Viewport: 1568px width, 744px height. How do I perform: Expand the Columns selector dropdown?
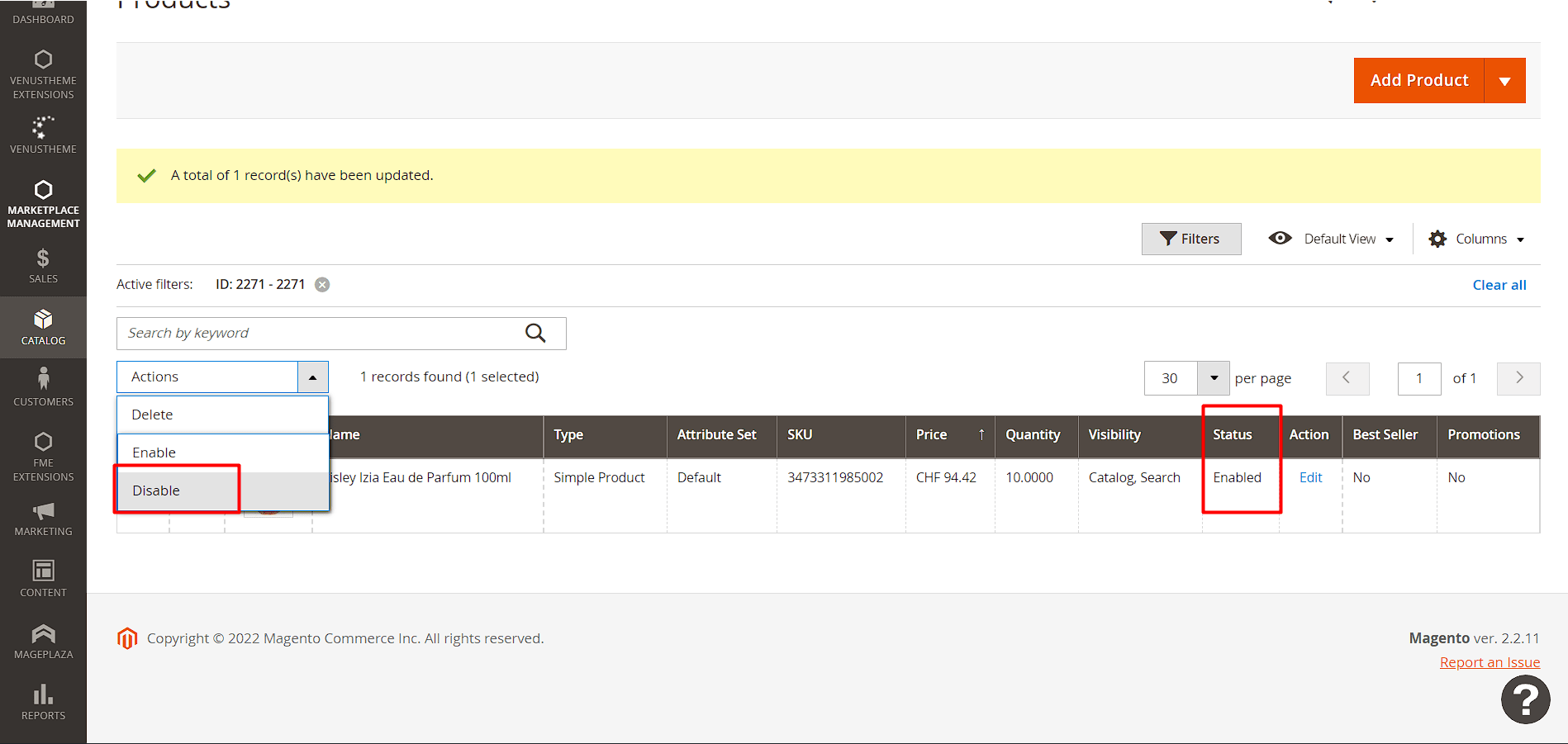(x=1476, y=239)
